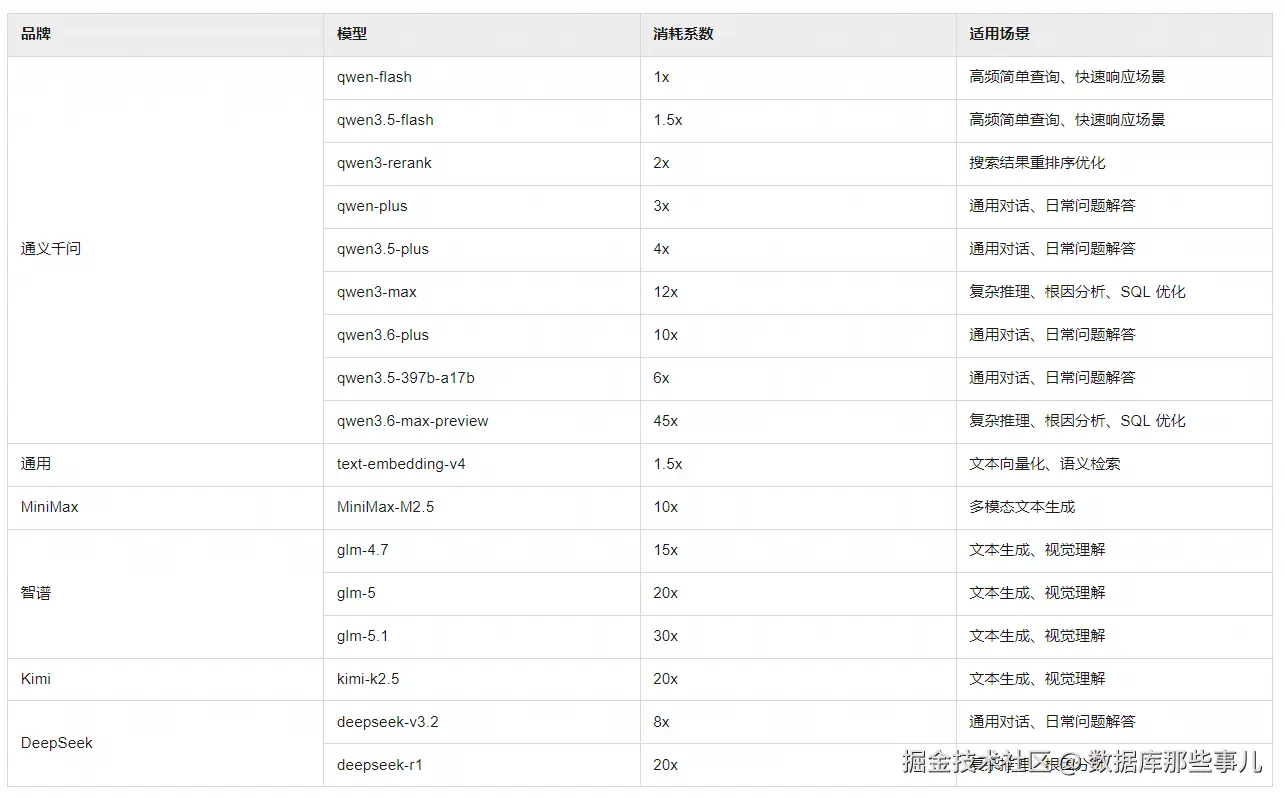This screenshot has width=1285, height=798.
Task: Select the 1.5x coefficient for text-embedding-v4
Action: point(668,464)
